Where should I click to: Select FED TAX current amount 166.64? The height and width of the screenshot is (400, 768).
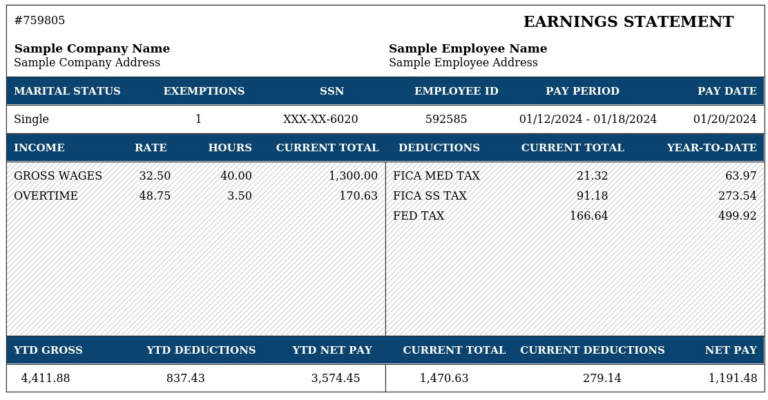[589, 216]
